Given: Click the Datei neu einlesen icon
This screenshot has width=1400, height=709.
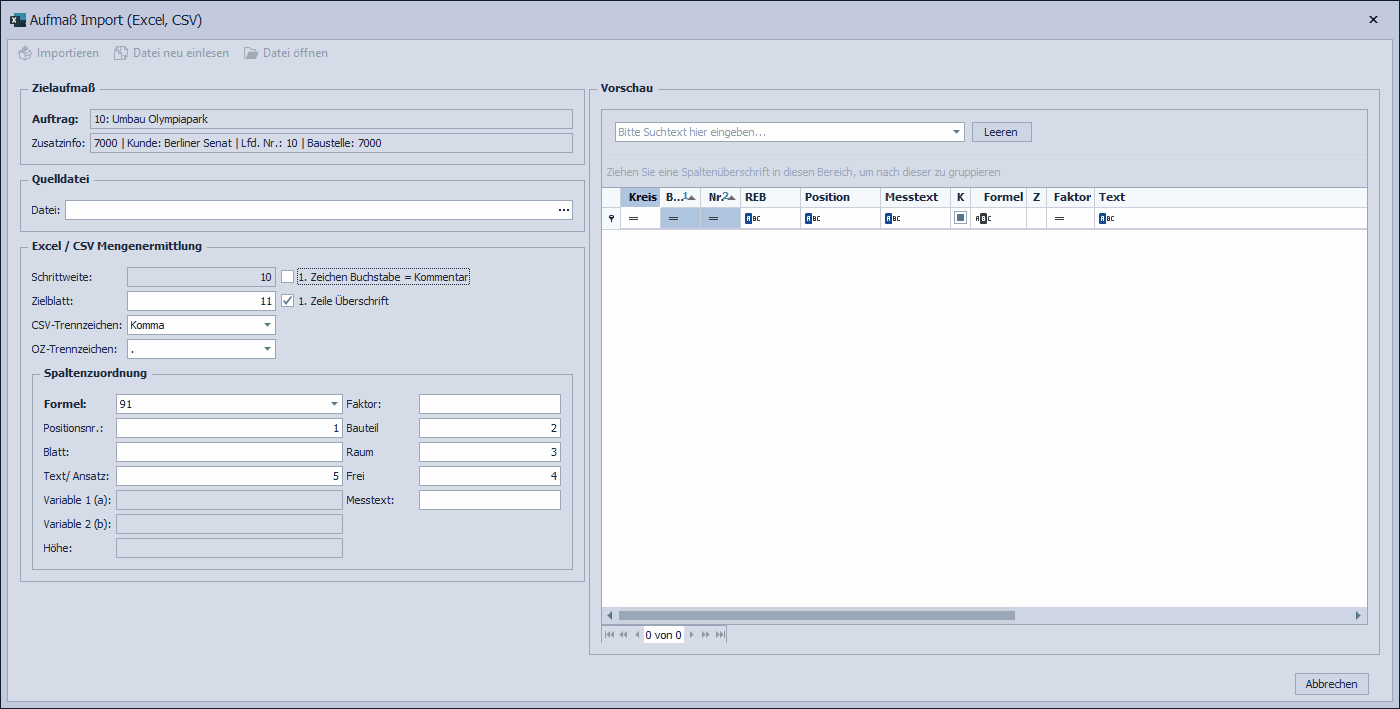Looking at the screenshot, I should [121, 53].
